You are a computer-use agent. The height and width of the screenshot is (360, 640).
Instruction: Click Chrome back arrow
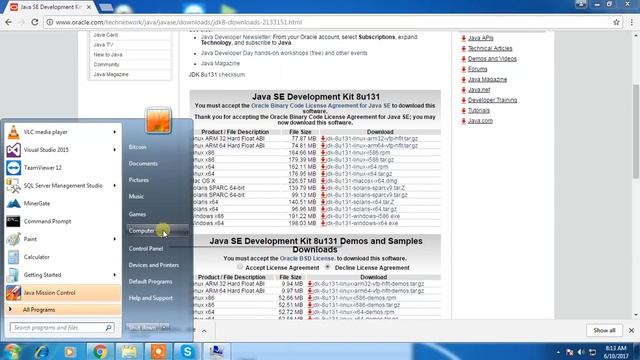tap(9, 22)
